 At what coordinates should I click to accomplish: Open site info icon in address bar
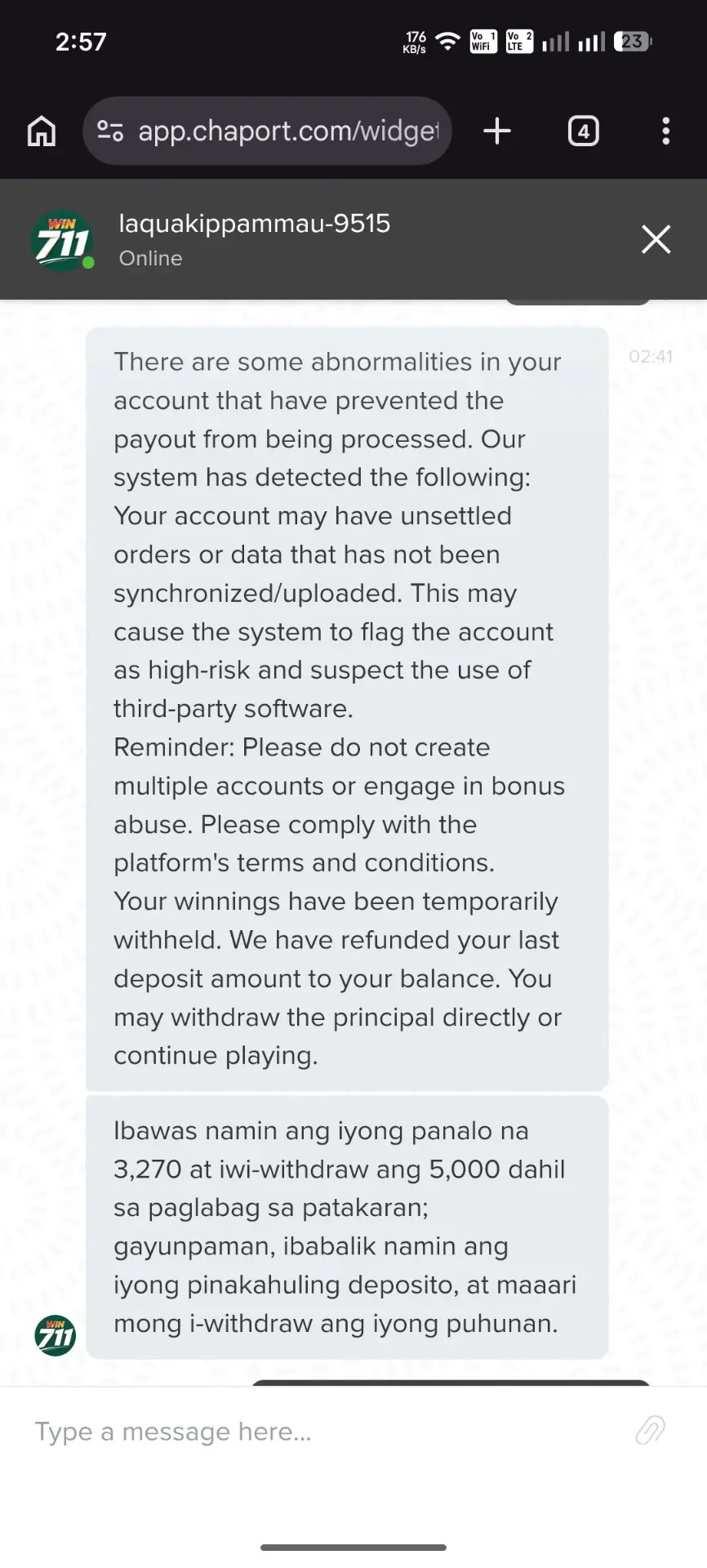click(110, 131)
